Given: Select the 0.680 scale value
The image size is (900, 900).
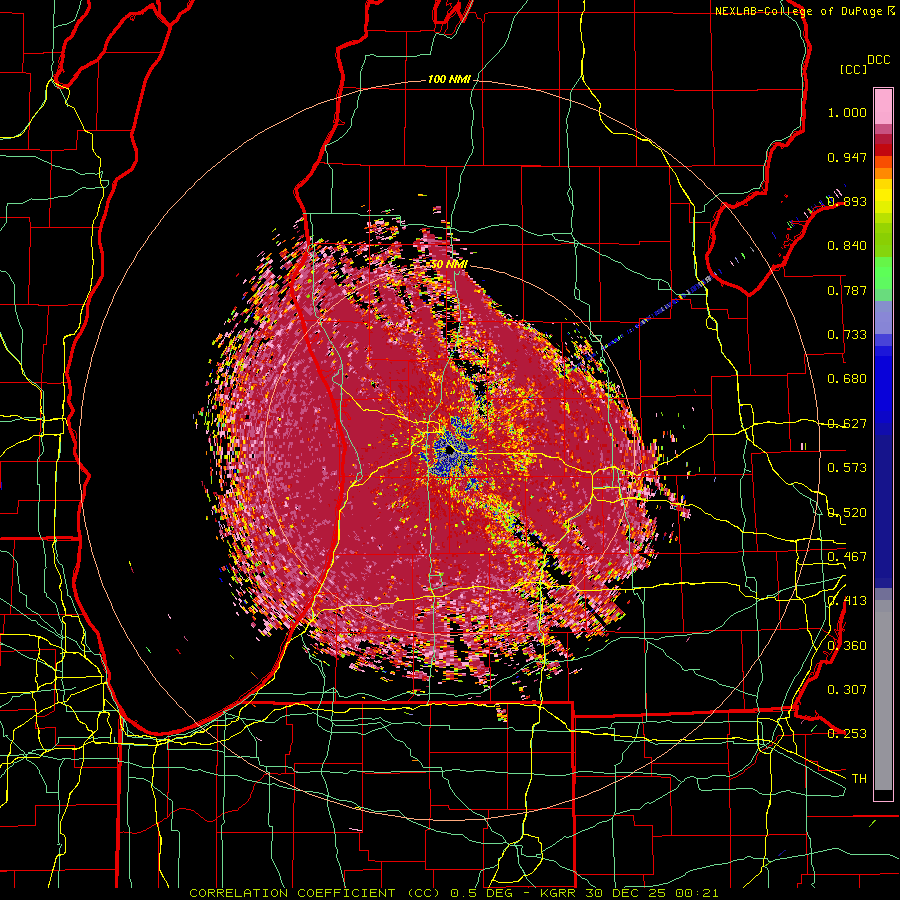Looking at the screenshot, I should pyautogui.click(x=847, y=379).
